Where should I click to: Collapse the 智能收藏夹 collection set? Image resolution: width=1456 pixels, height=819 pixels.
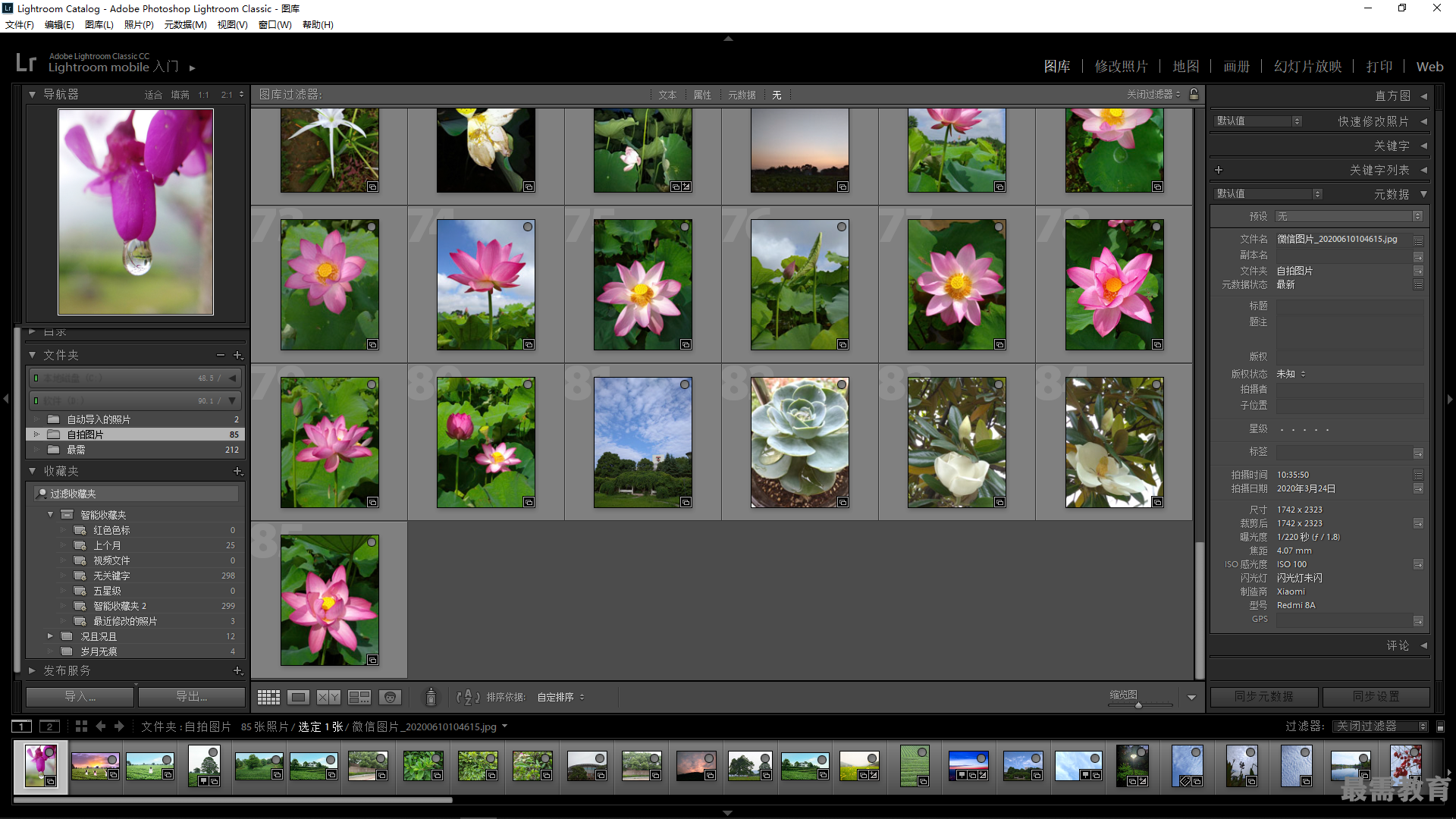50,514
